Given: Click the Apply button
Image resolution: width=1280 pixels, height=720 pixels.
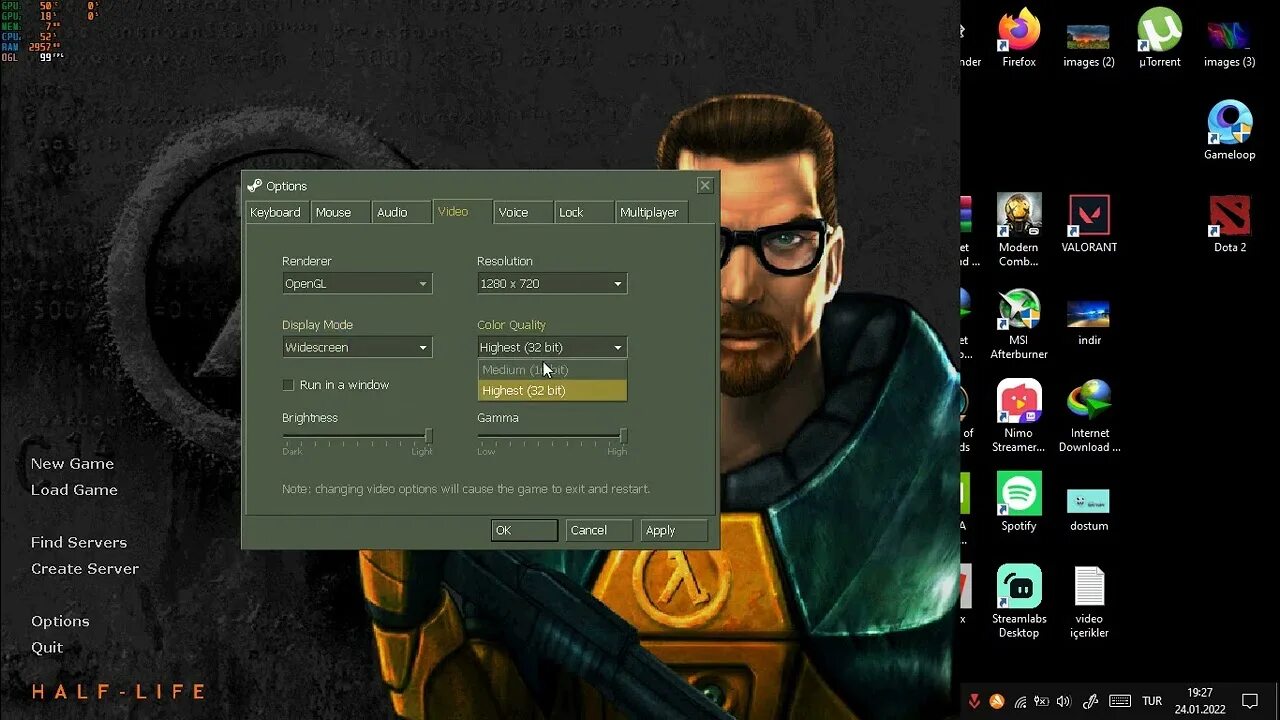Looking at the screenshot, I should click(674, 531).
